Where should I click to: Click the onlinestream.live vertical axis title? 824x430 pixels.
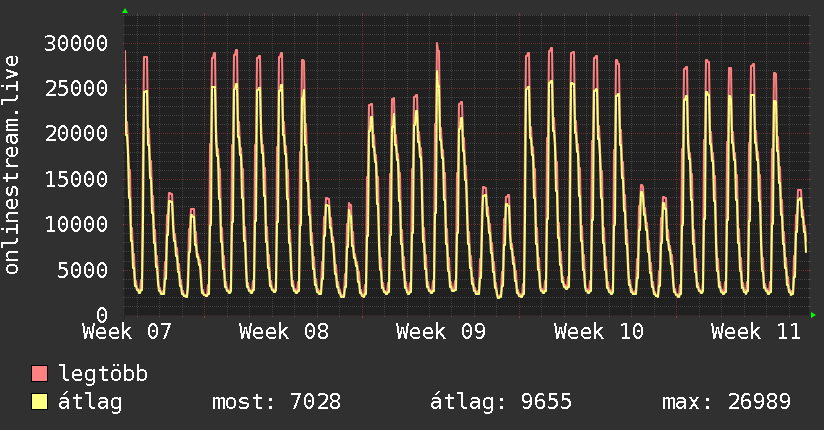12,165
